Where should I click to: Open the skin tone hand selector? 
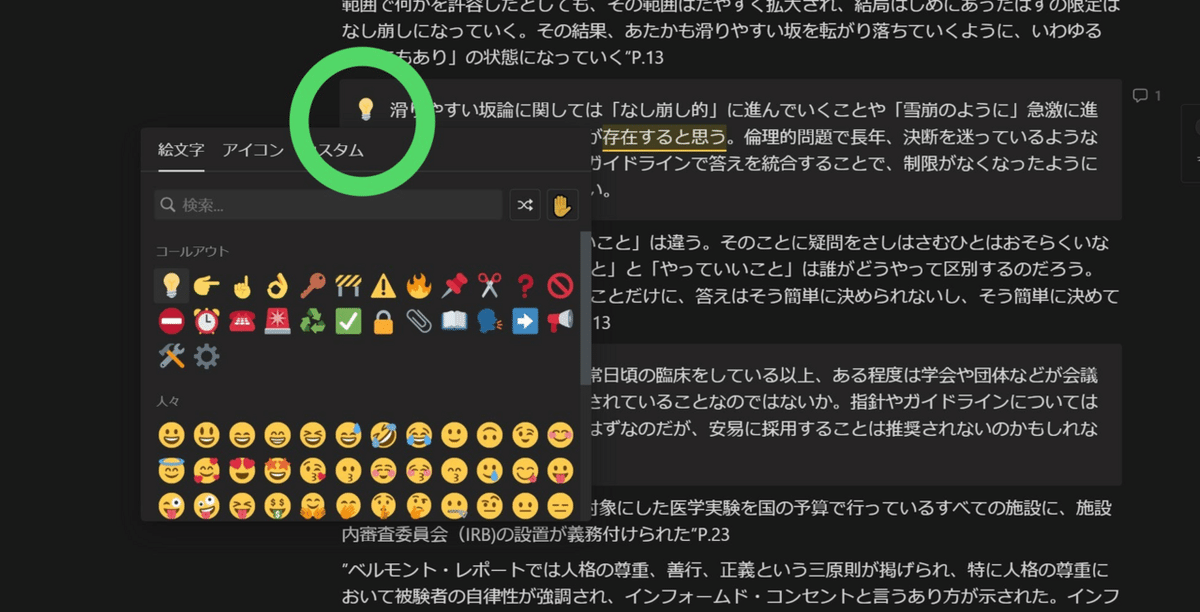[562, 205]
